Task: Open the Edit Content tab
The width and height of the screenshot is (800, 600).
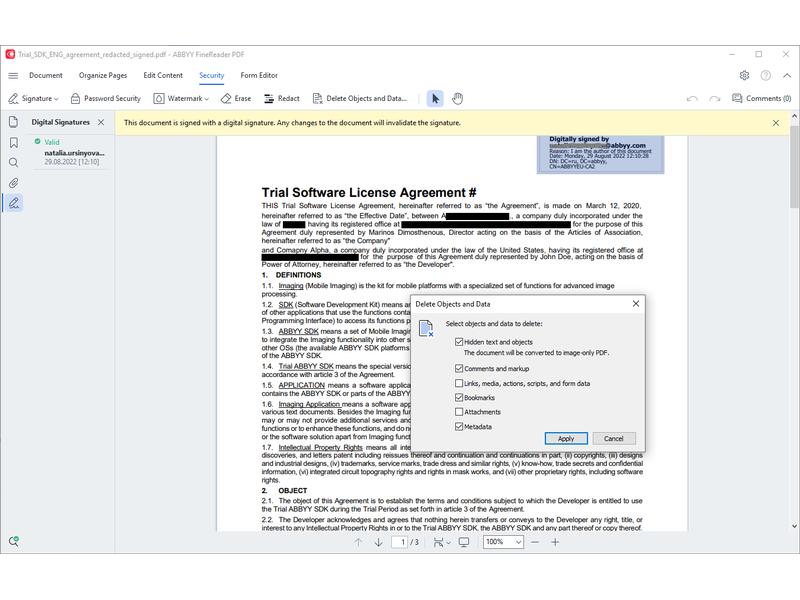Action: (163, 76)
